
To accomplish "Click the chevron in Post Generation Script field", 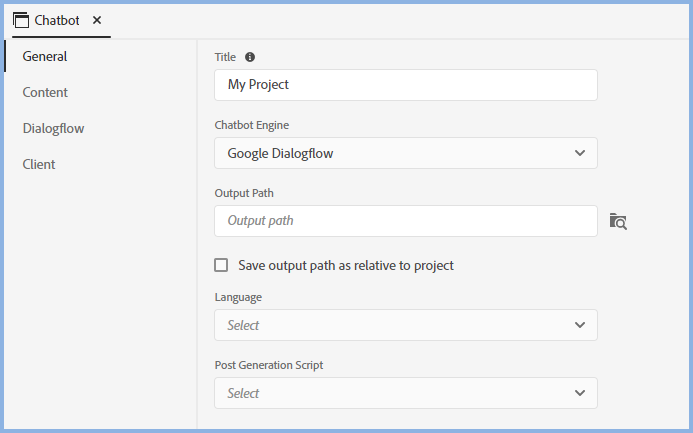I will point(580,393).
